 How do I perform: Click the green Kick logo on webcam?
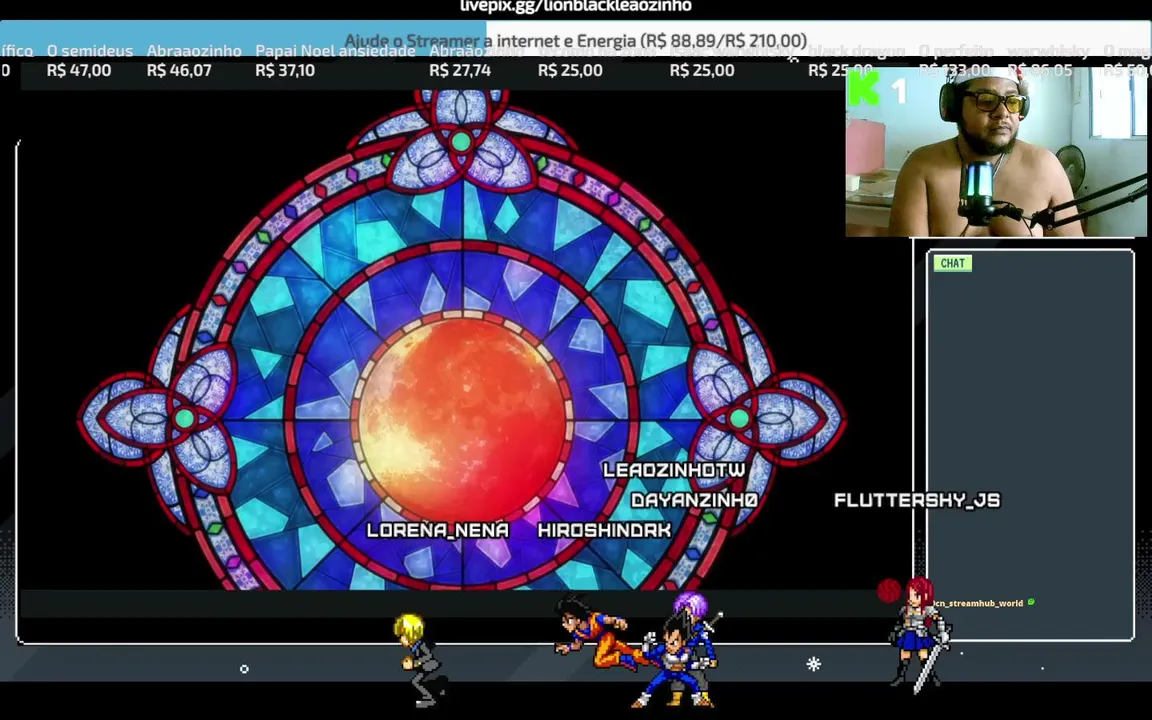point(863,89)
